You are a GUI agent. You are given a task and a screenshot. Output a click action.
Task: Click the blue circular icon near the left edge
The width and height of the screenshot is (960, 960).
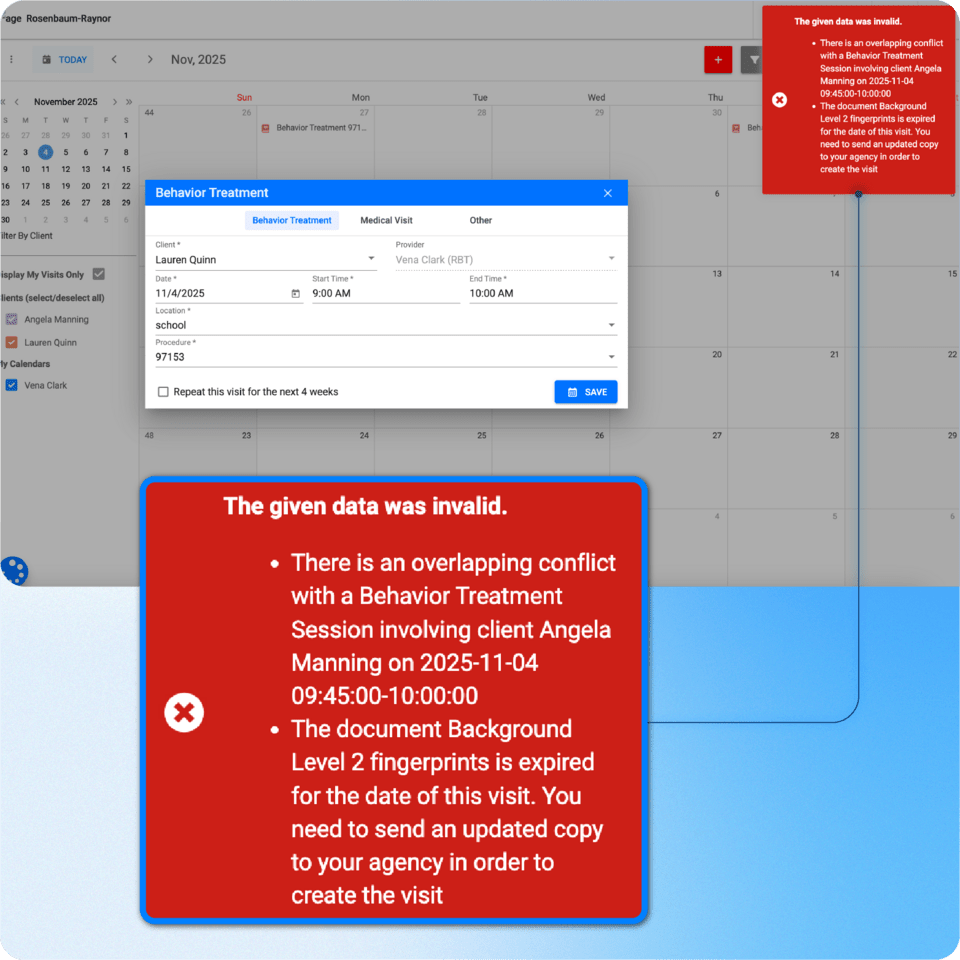click(15, 571)
